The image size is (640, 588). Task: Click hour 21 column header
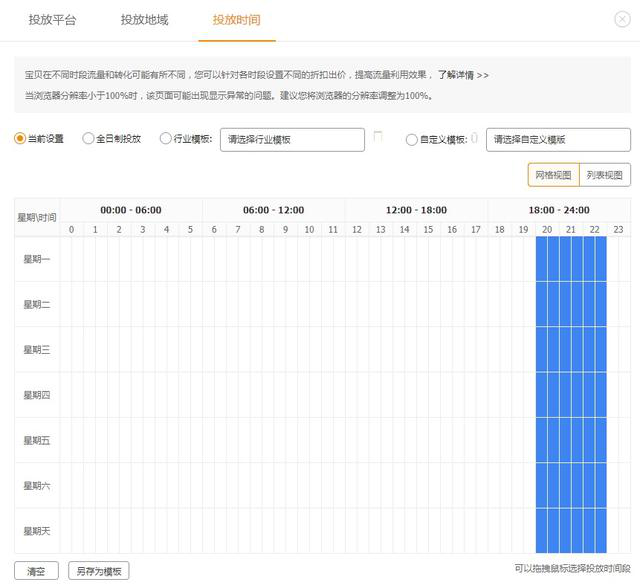(571, 229)
